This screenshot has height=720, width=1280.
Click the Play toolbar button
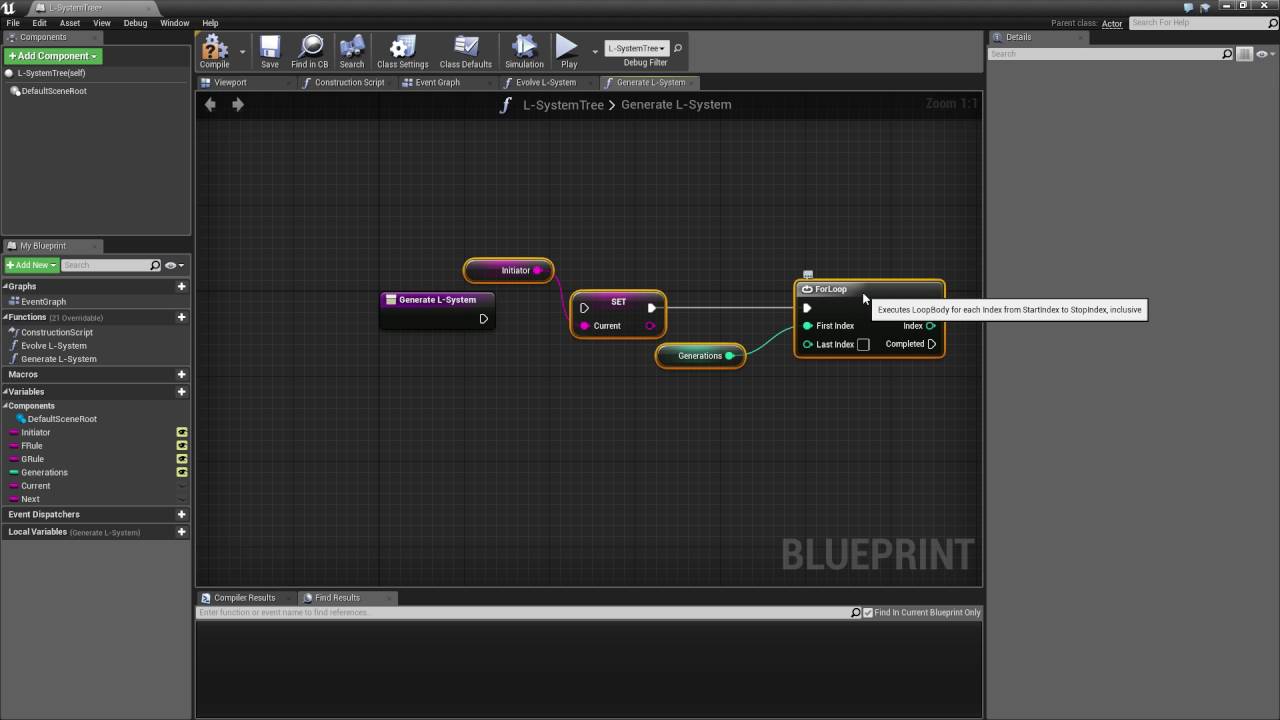[568, 52]
